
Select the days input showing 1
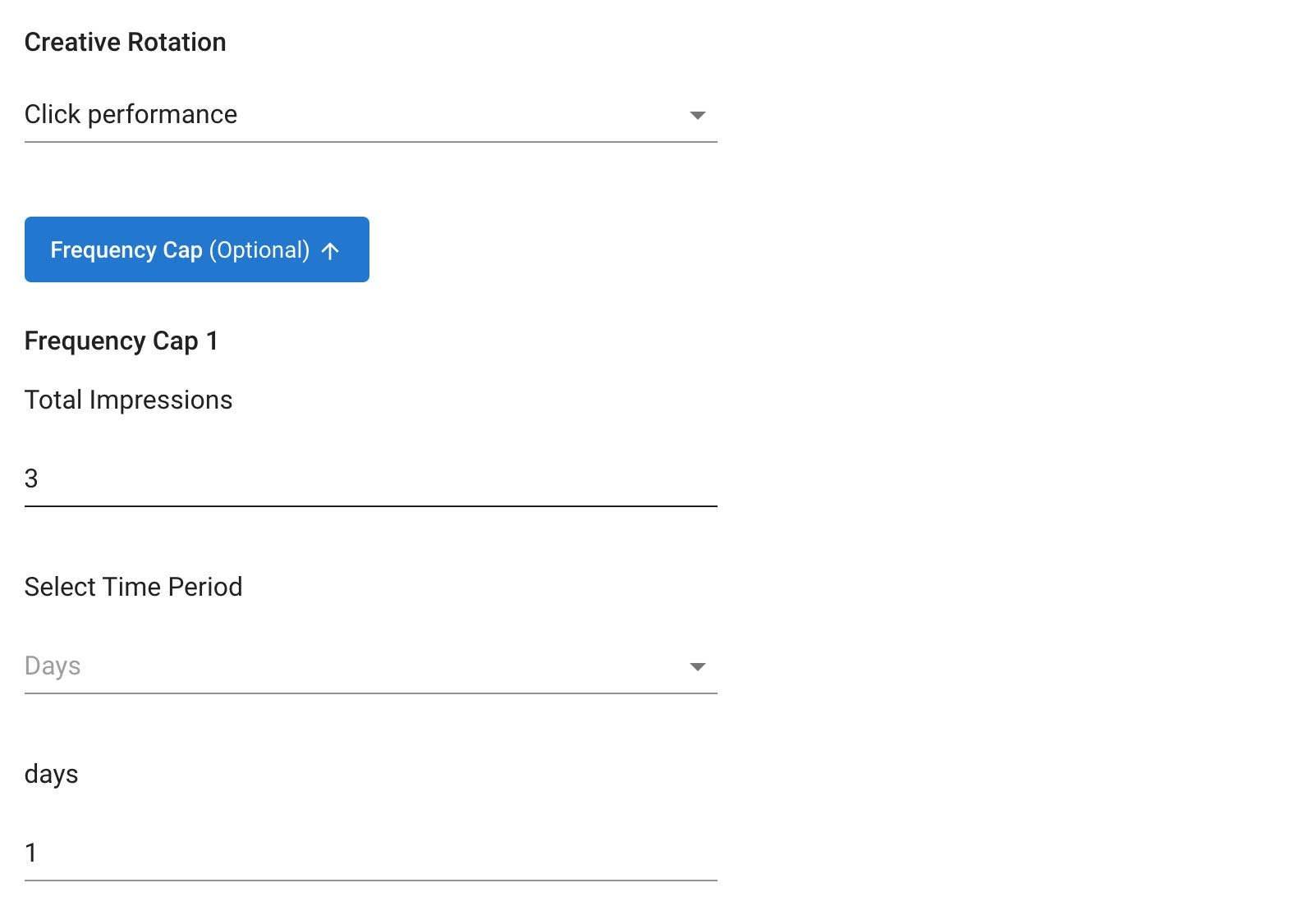(369, 853)
